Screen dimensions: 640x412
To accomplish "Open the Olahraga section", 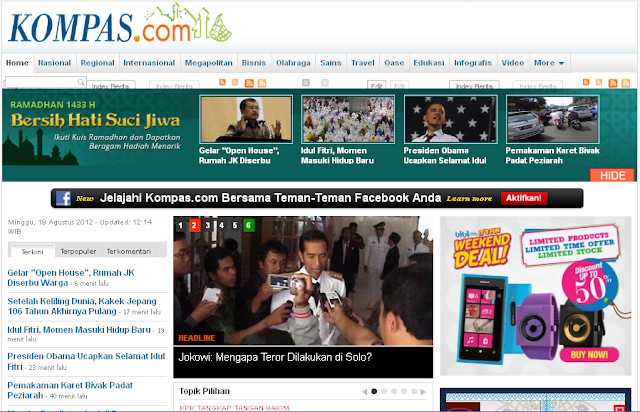I will pyautogui.click(x=293, y=63).
